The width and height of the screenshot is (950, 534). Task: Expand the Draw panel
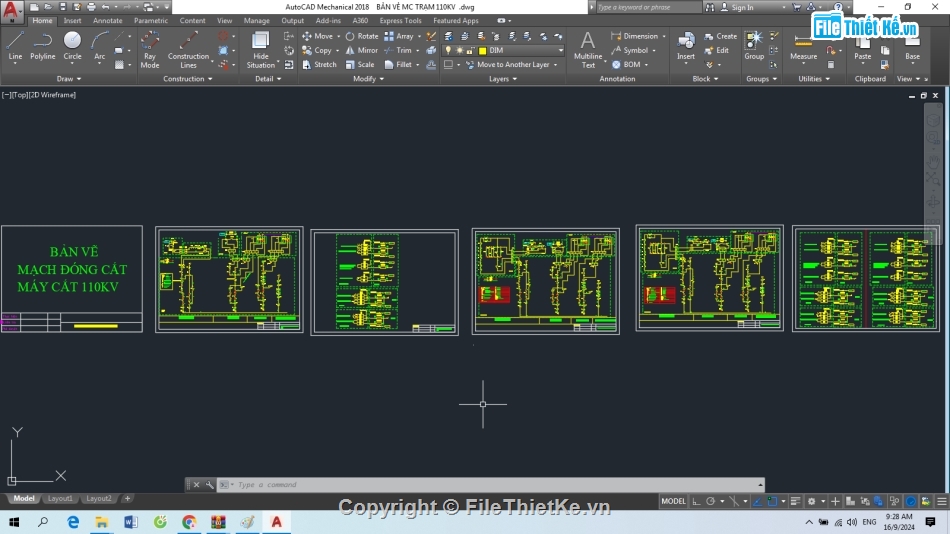tap(68, 79)
